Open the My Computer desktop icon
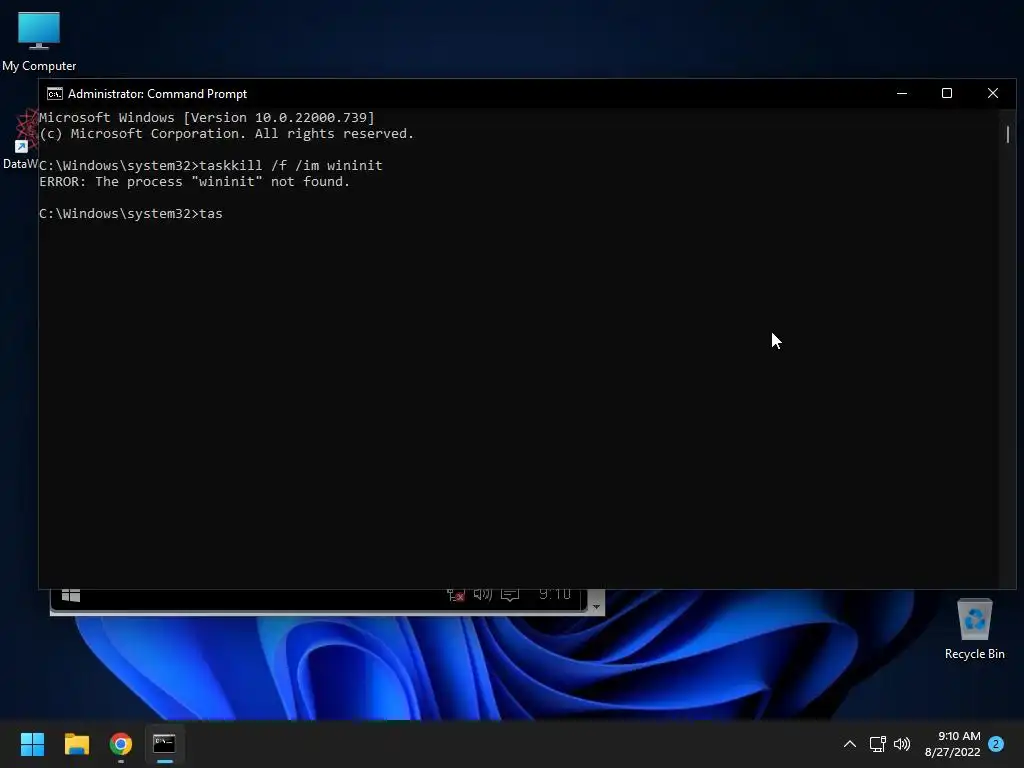The height and width of the screenshot is (768, 1024). pyautogui.click(x=39, y=41)
